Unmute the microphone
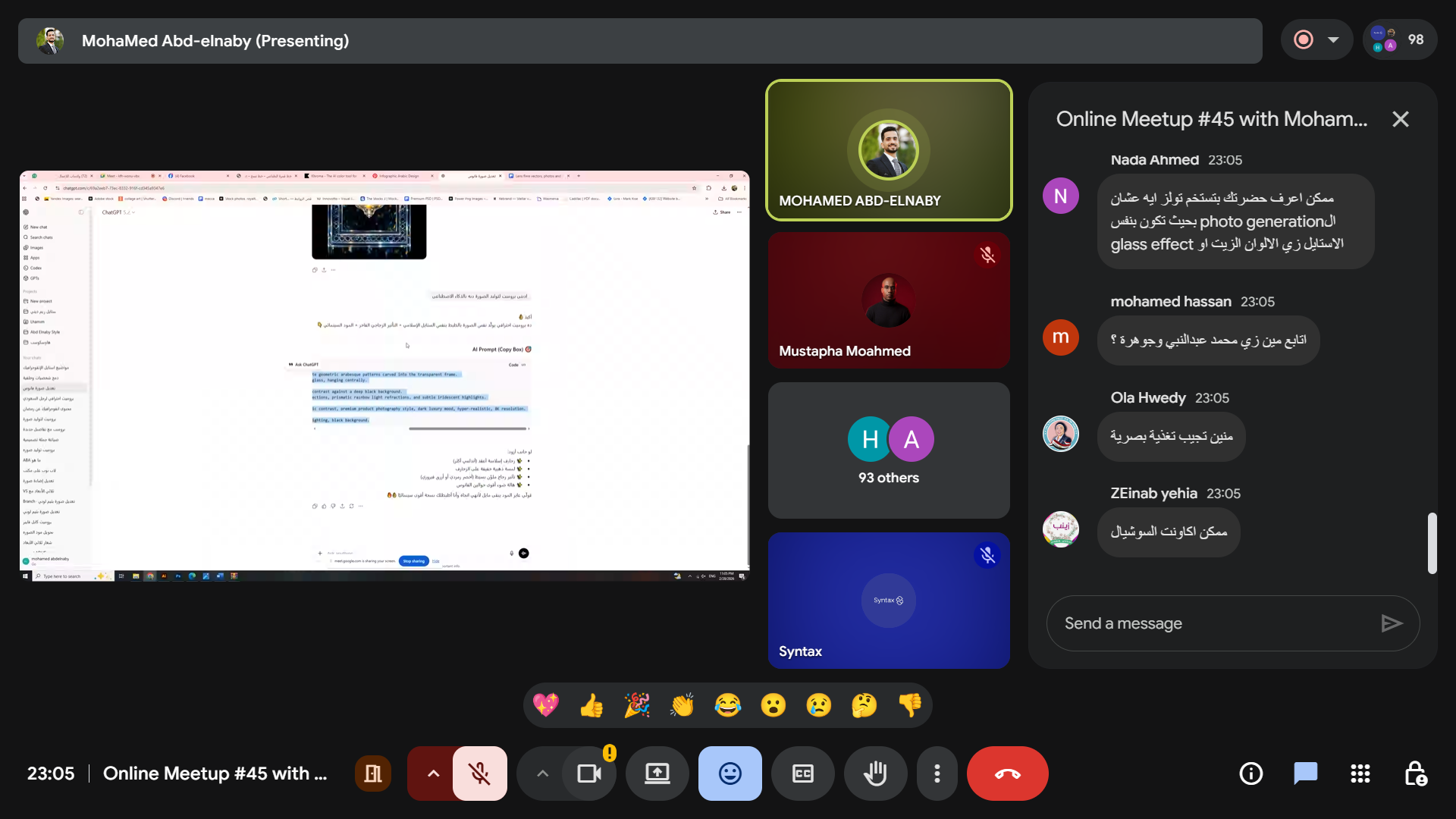Image resolution: width=1456 pixels, height=819 pixels. (x=479, y=773)
